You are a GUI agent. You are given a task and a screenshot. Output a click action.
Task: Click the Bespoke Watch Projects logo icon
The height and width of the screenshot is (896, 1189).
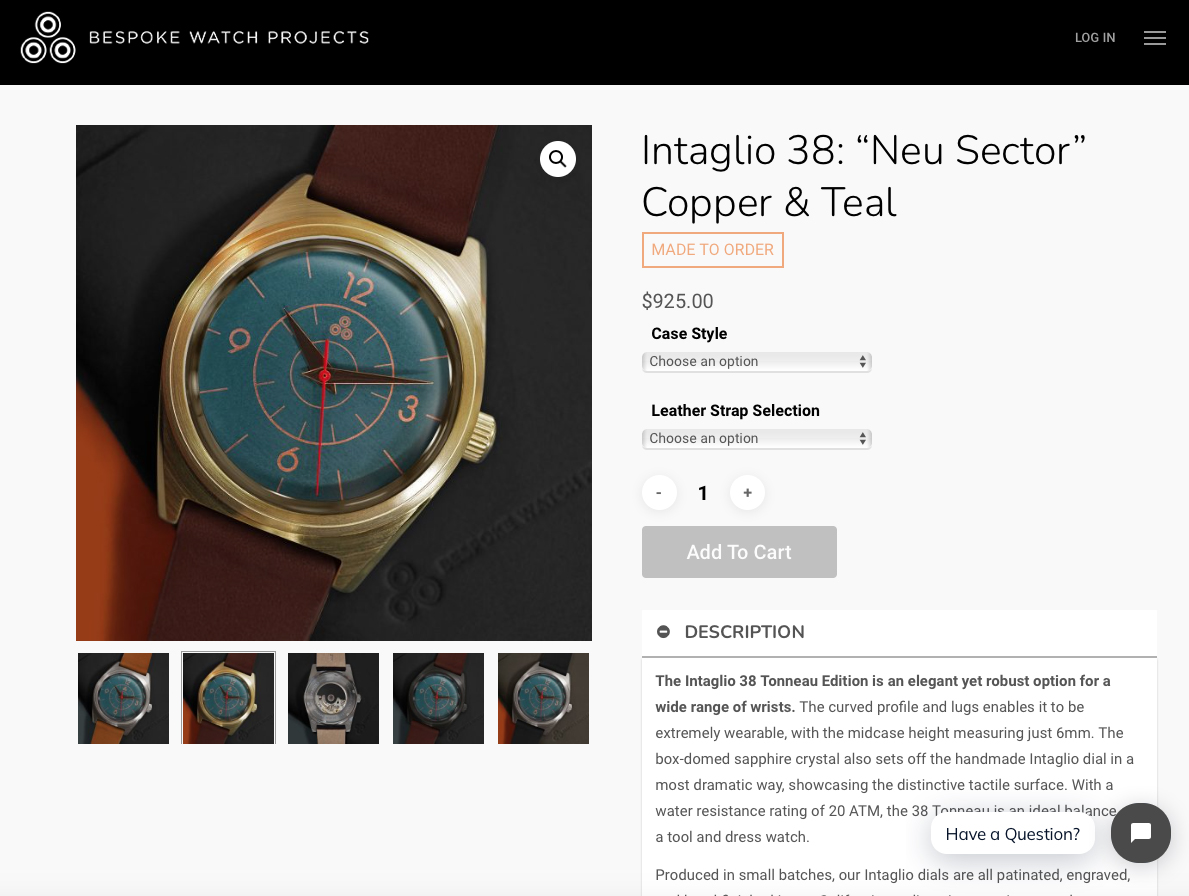(48, 38)
